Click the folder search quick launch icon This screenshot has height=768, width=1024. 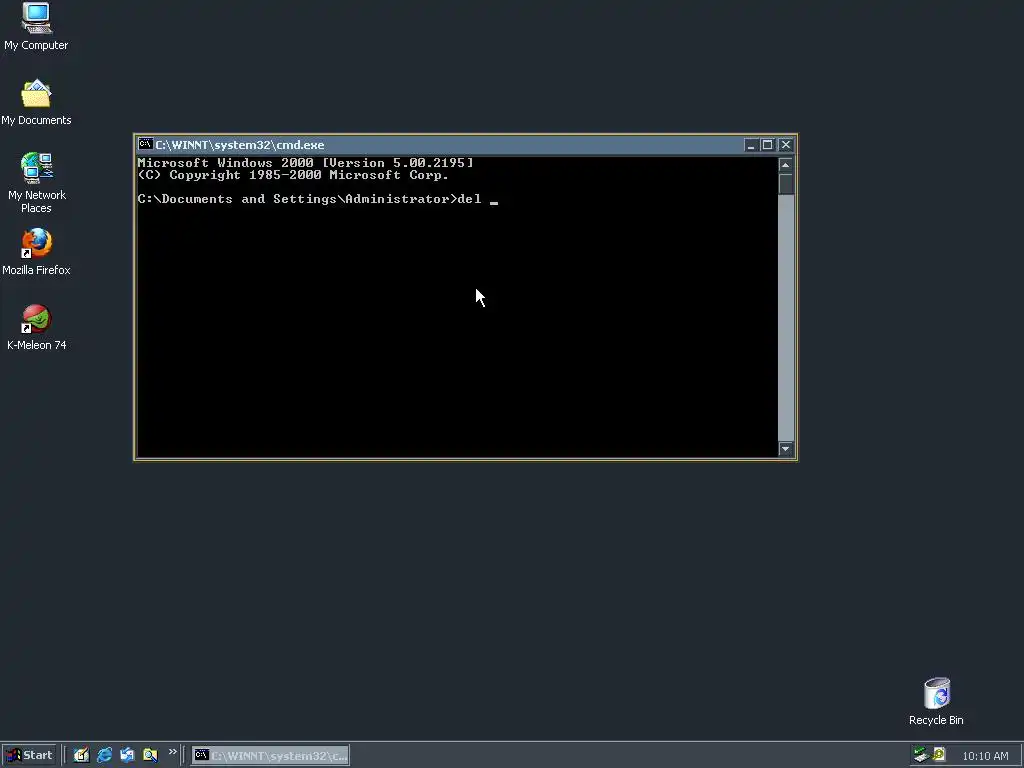pyautogui.click(x=150, y=755)
